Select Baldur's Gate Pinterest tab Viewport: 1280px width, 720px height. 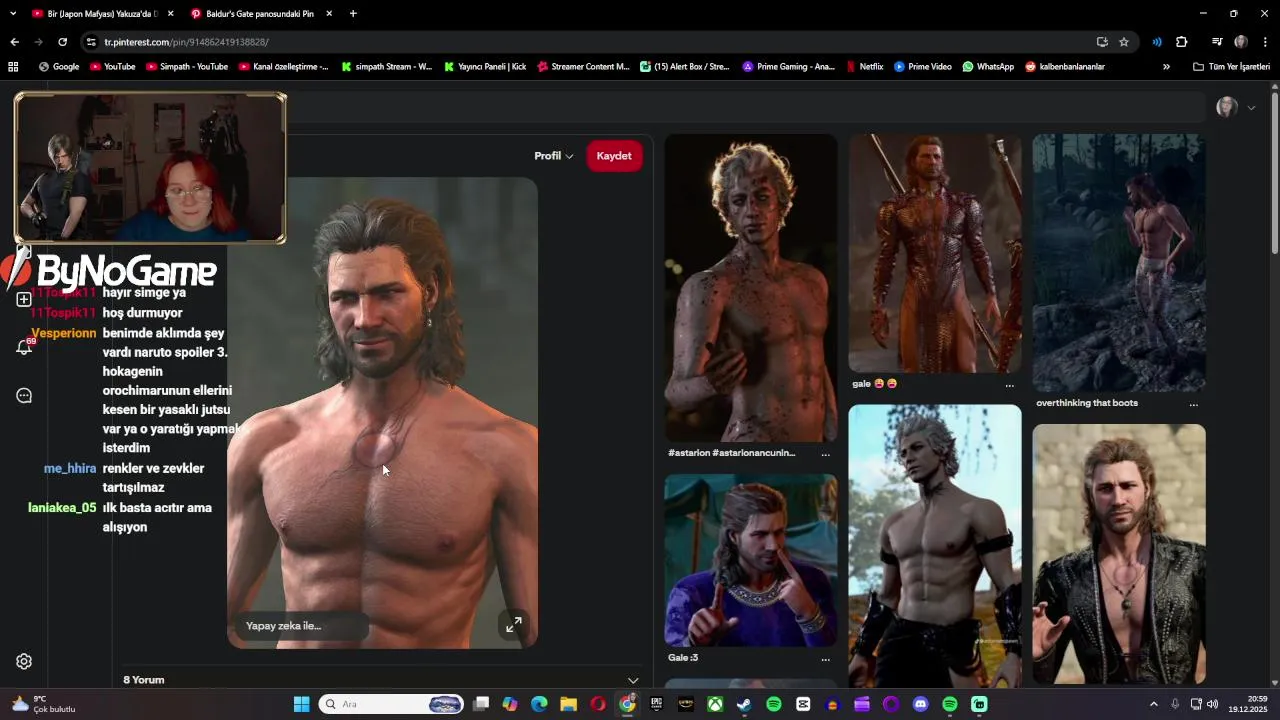click(259, 14)
